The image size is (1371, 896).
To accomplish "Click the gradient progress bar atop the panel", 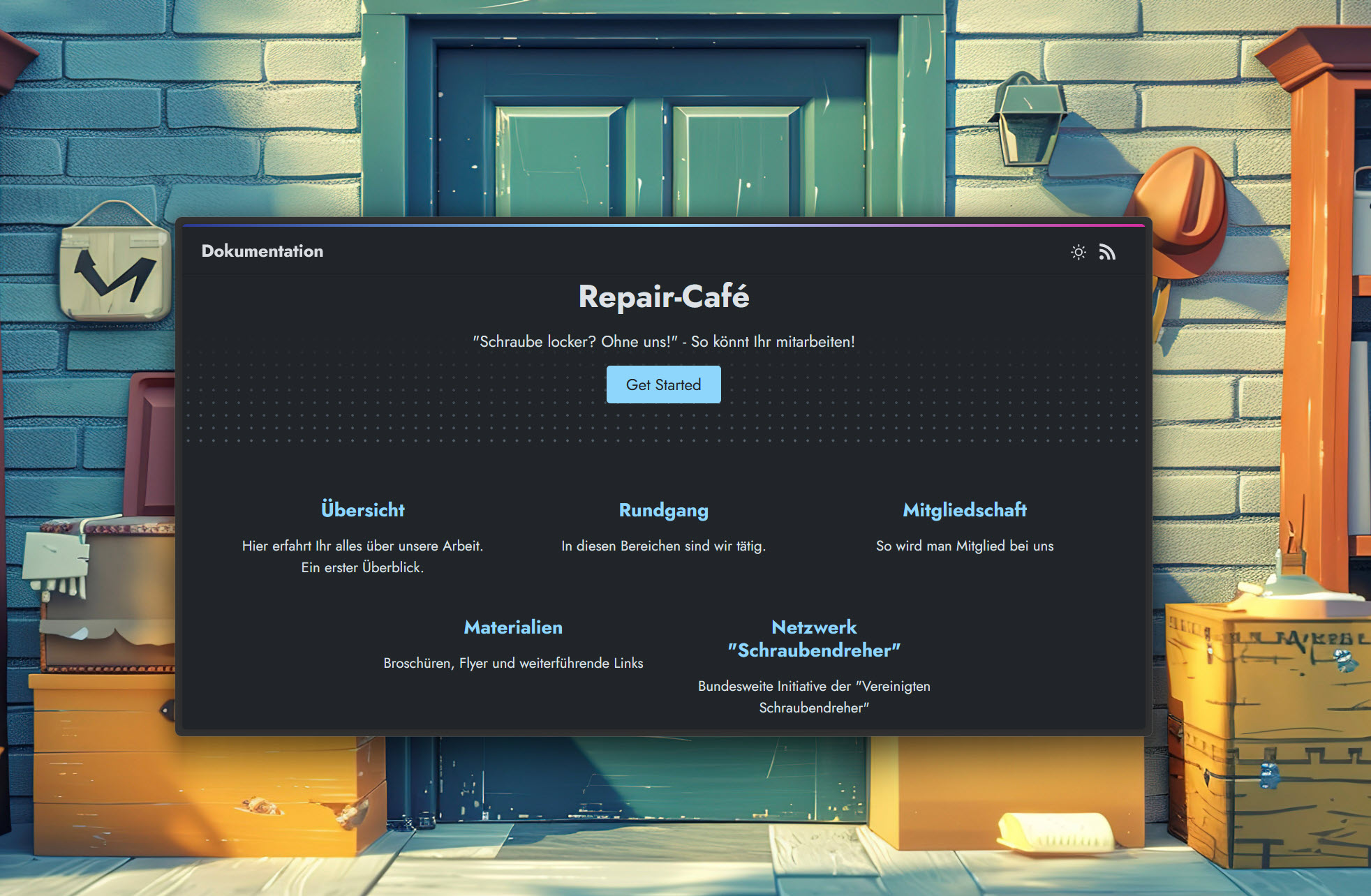I will pos(663,225).
